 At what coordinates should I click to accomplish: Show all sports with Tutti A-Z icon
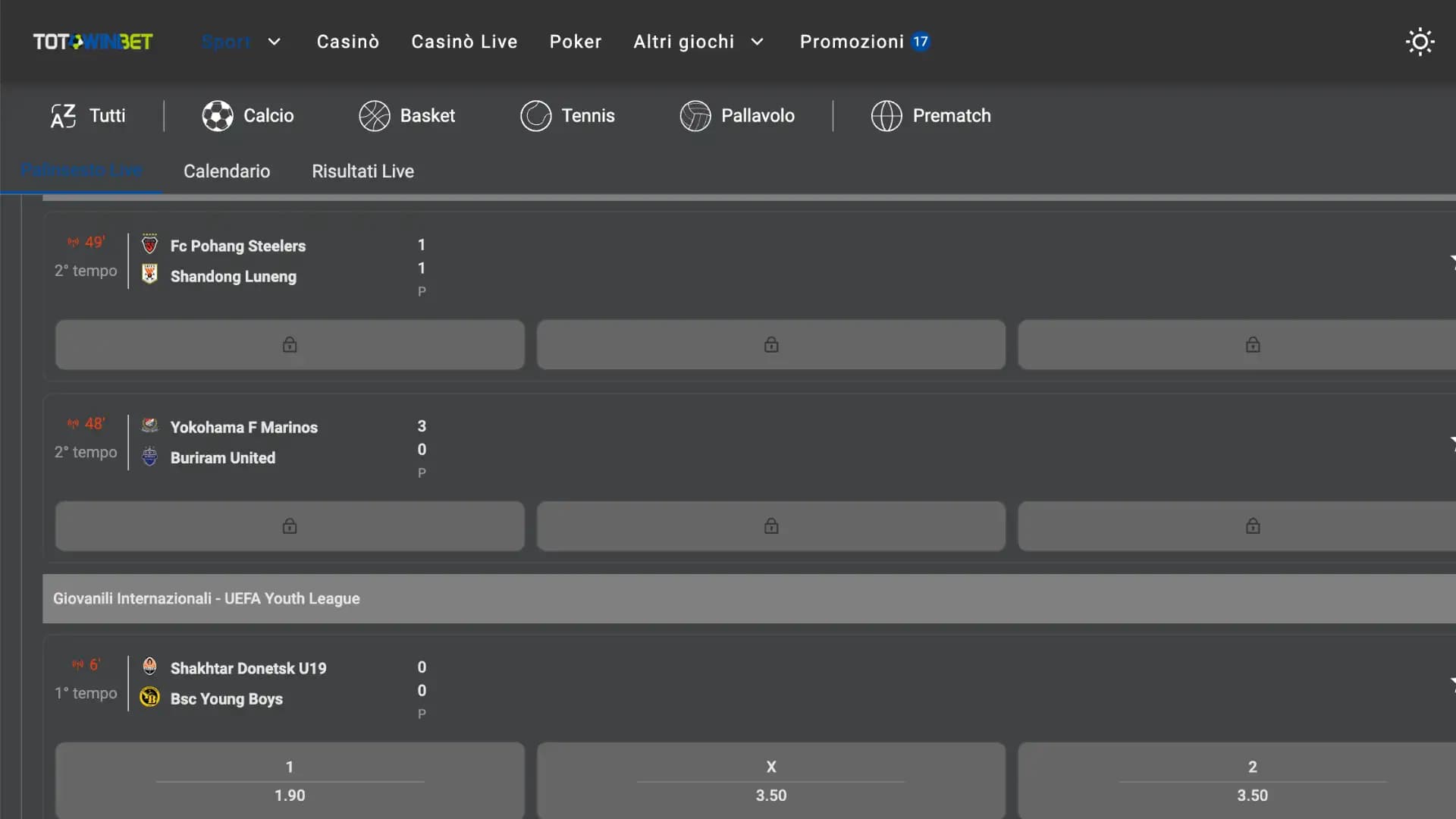pos(64,116)
